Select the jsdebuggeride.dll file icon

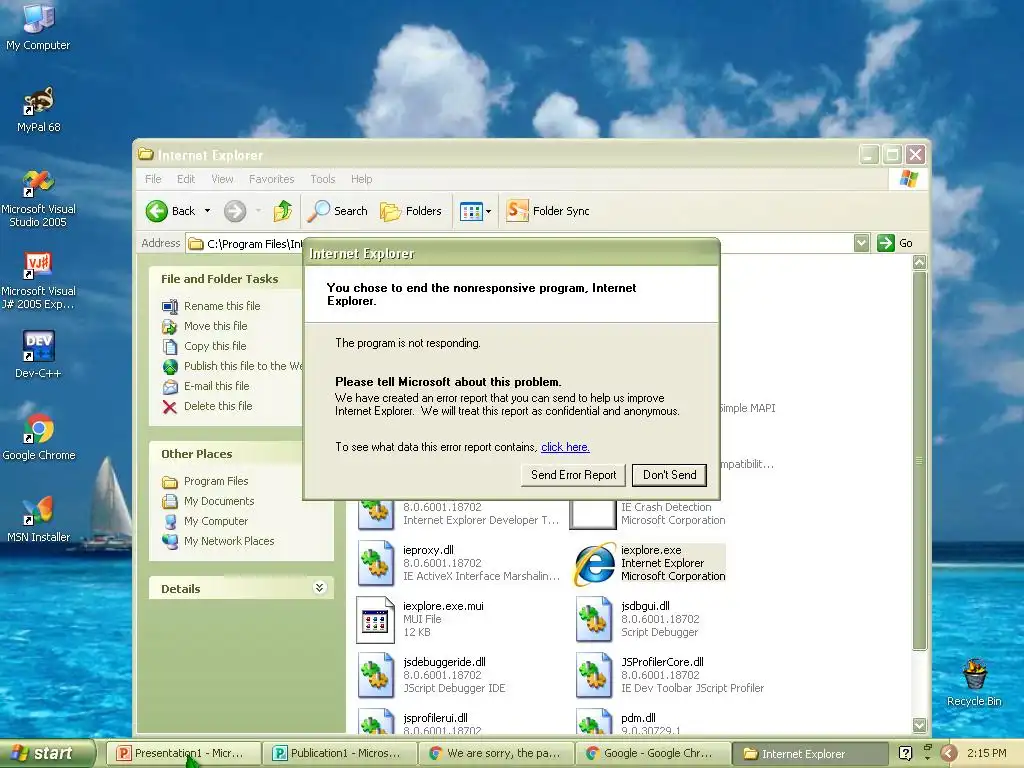click(376, 675)
